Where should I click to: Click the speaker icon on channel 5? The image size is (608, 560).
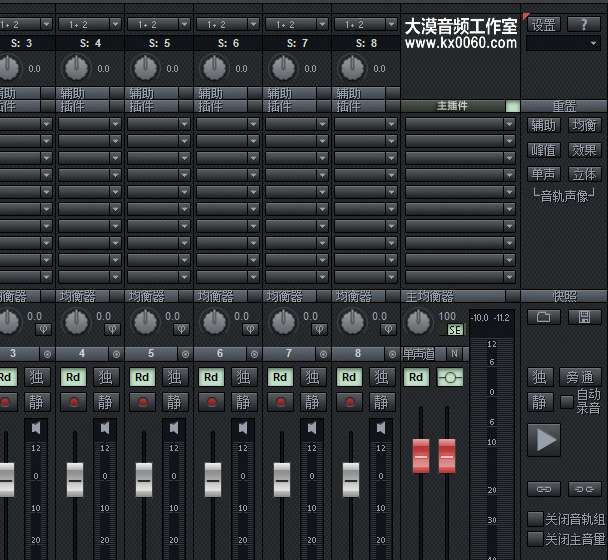pos(174,428)
